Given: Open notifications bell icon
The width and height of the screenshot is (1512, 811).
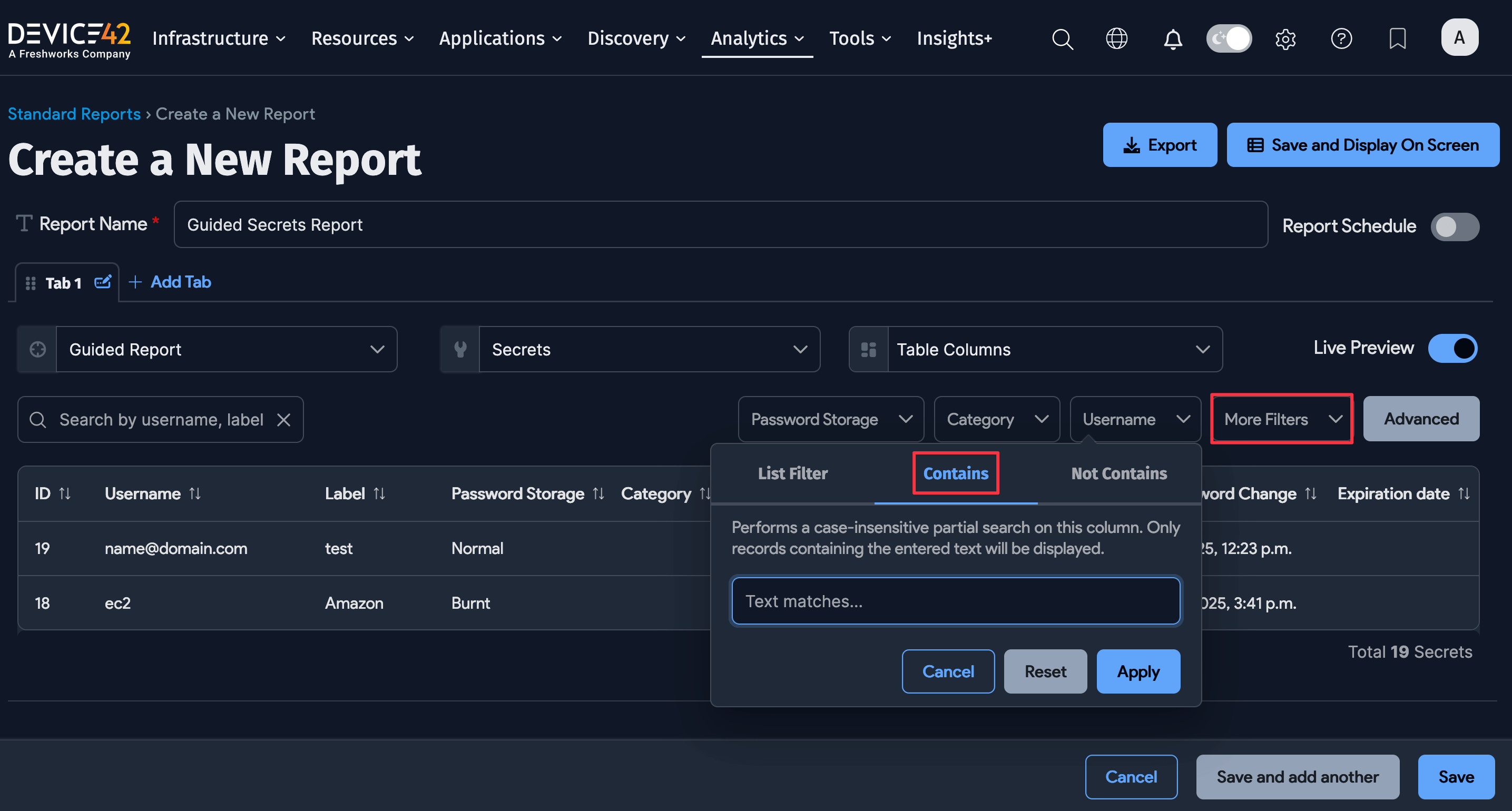Looking at the screenshot, I should pyautogui.click(x=1173, y=39).
